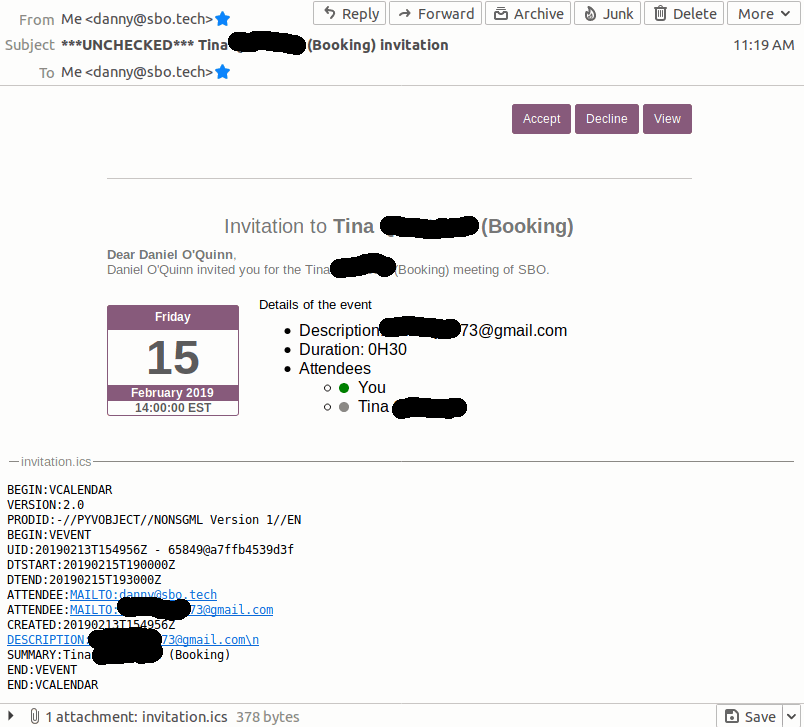Click the Reply button
Image resolution: width=804 pixels, height=727 pixels.
tap(350, 14)
